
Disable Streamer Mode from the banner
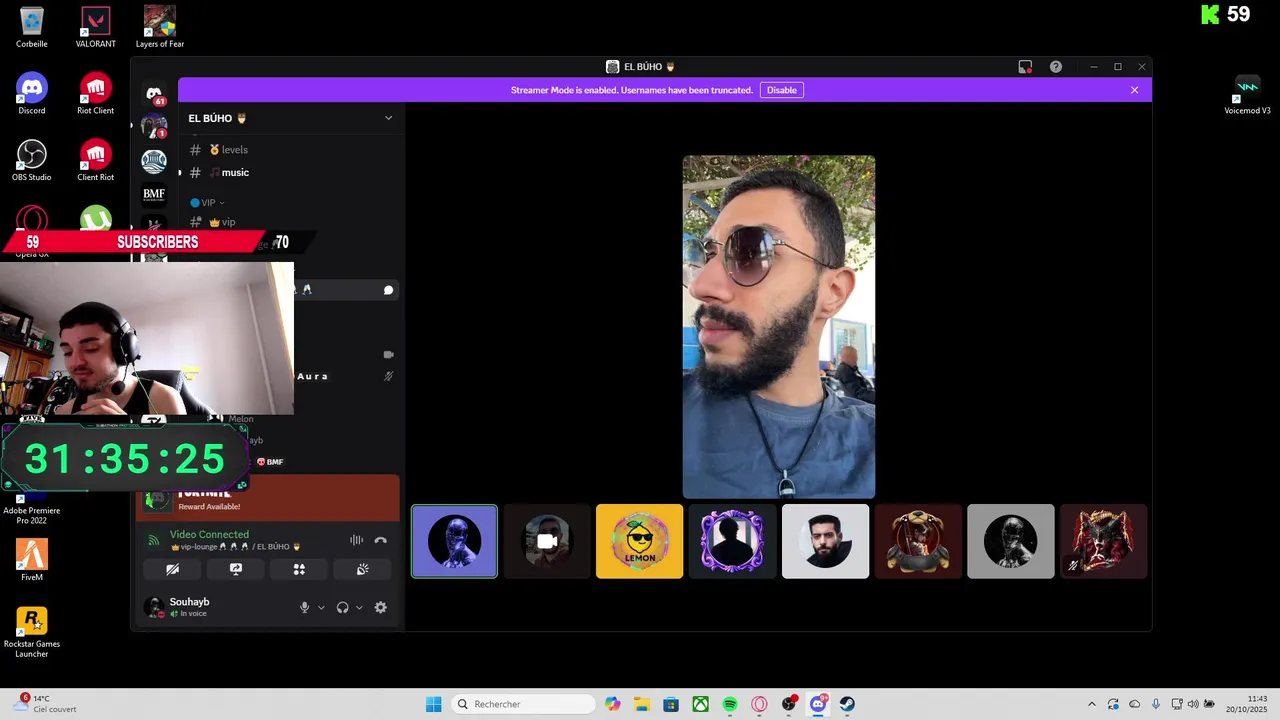[x=782, y=90]
